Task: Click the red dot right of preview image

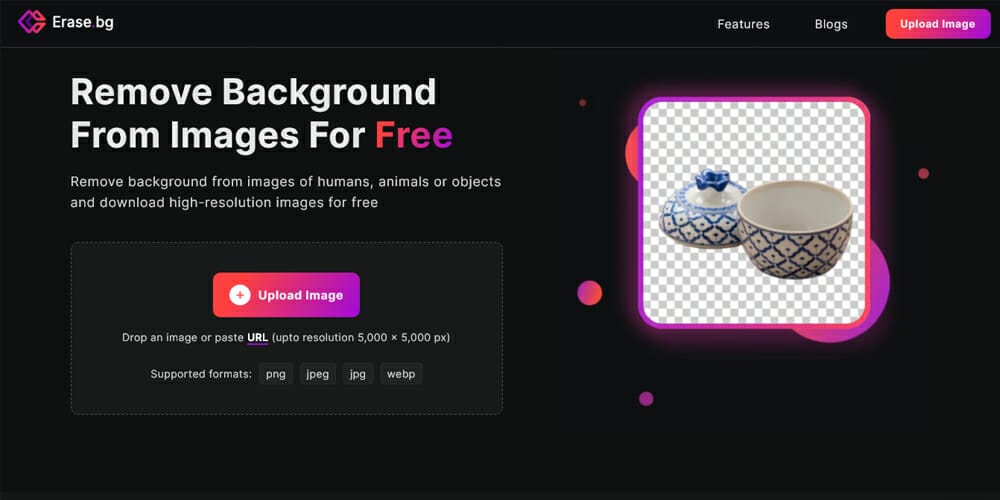Action: point(923,173)
